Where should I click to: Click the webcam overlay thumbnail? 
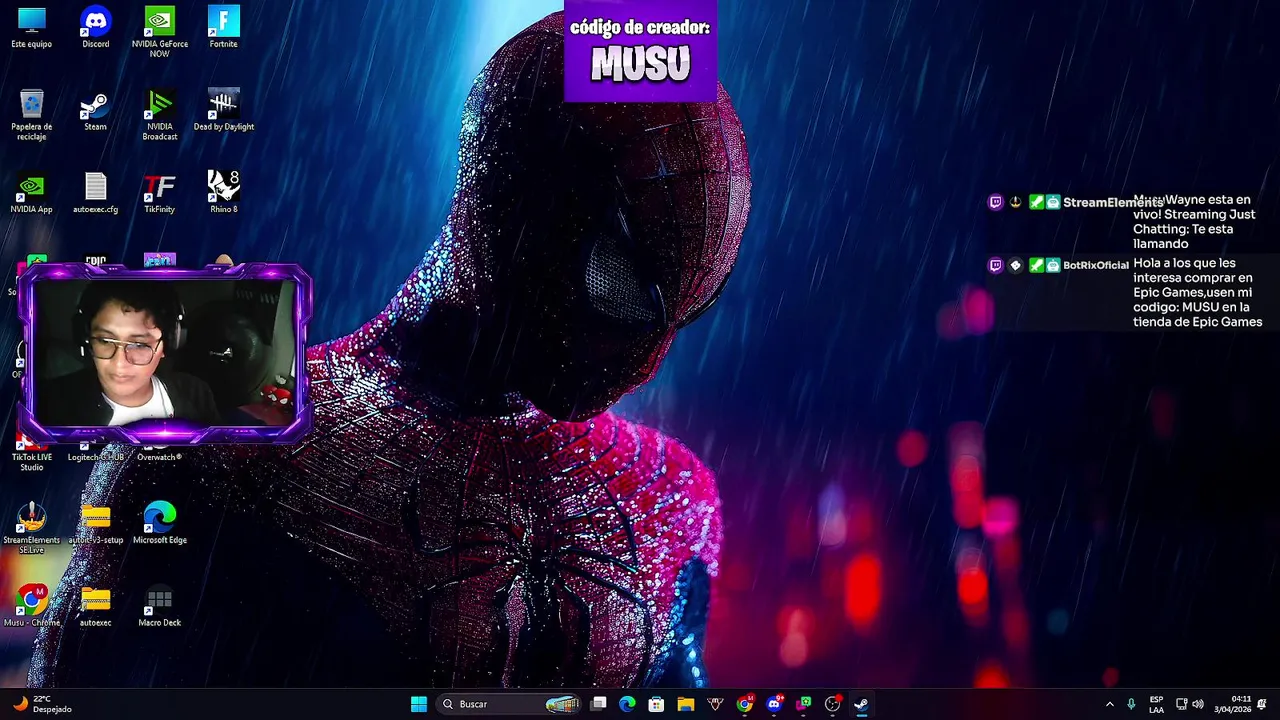[x=163, y=353]
